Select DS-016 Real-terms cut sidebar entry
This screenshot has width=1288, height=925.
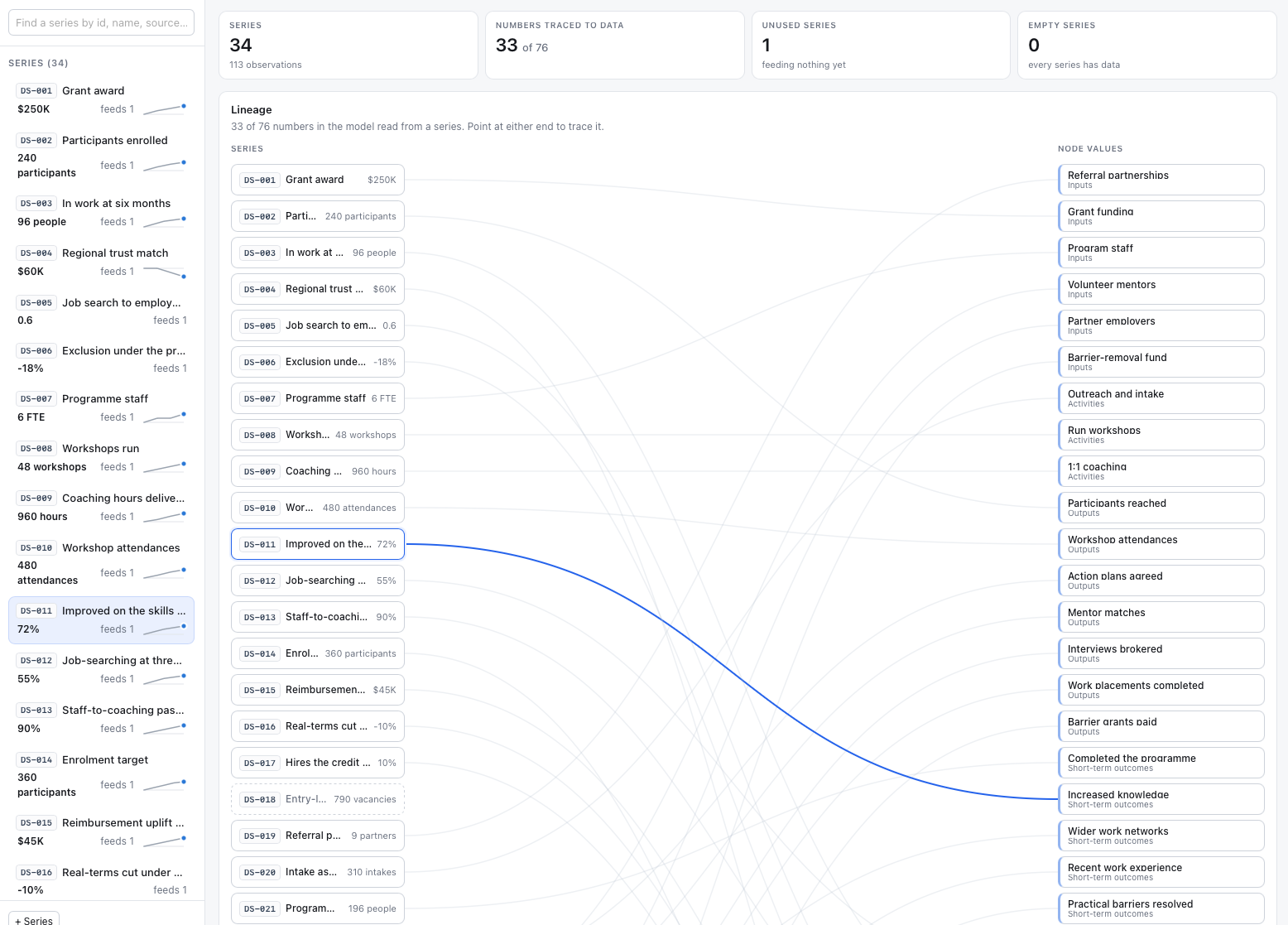pos(101,881)
